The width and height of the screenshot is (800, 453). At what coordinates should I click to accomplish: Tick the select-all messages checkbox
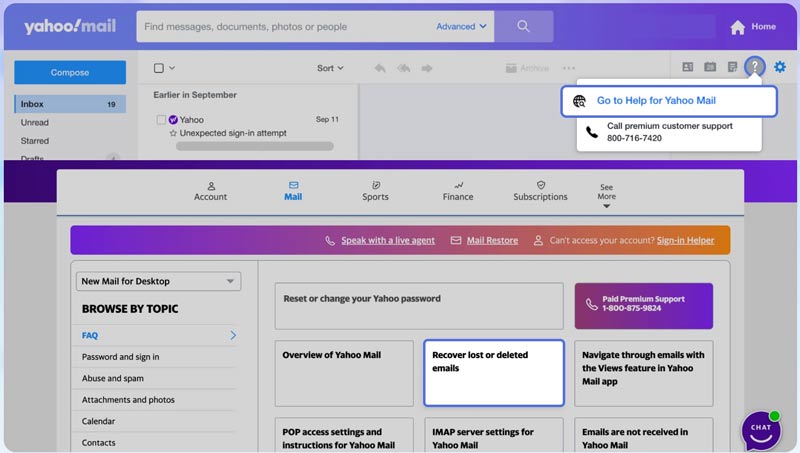pyautogui.click(x=159, y=68)
